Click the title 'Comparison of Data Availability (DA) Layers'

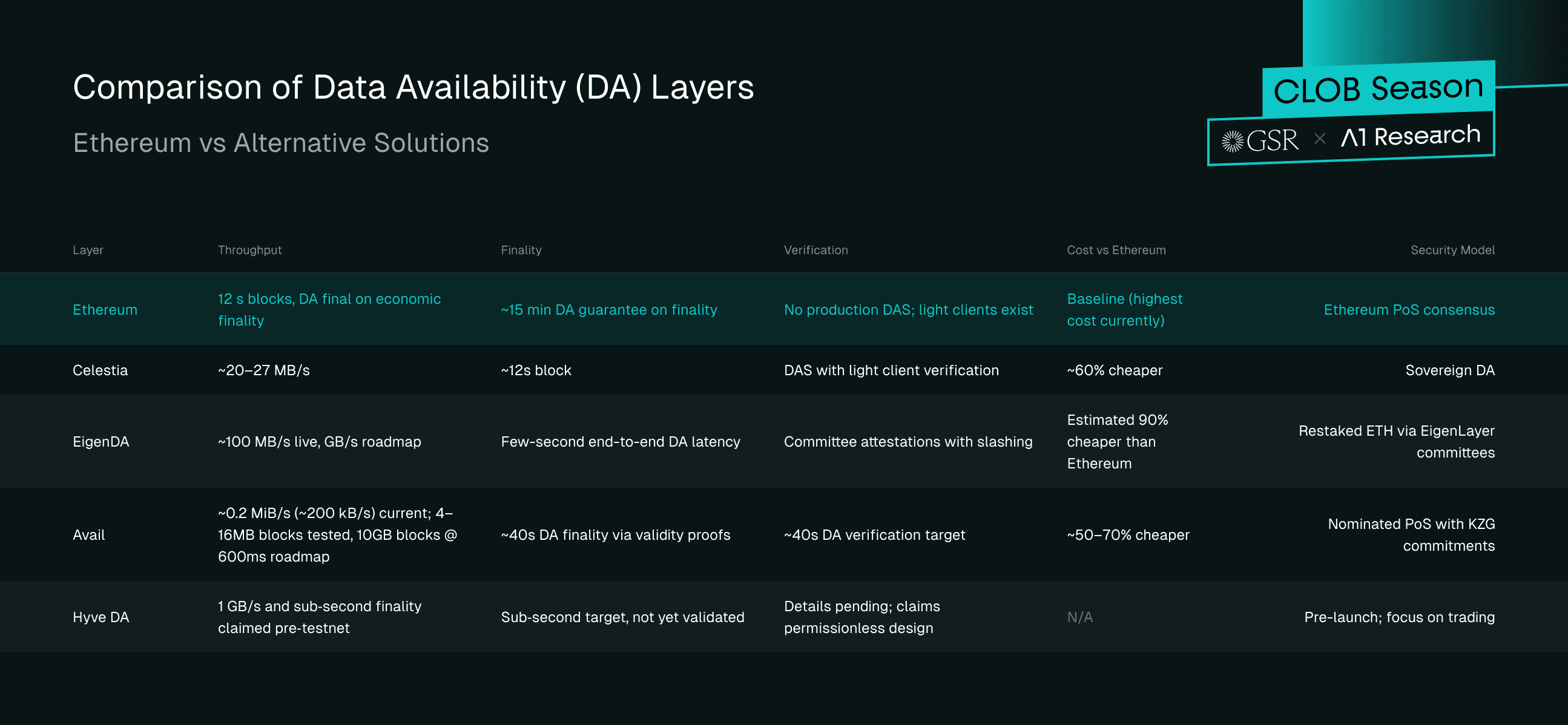pos(413,87)
